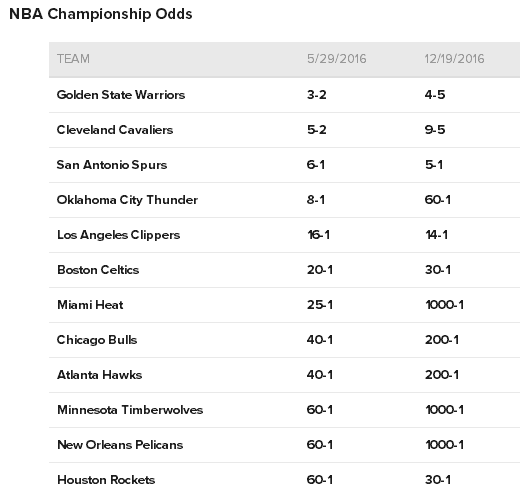The width and height of the screenshot is (520, 497).
Task: Open the Oklahoma City Thunder entry
Action: [x=127, y=200]
